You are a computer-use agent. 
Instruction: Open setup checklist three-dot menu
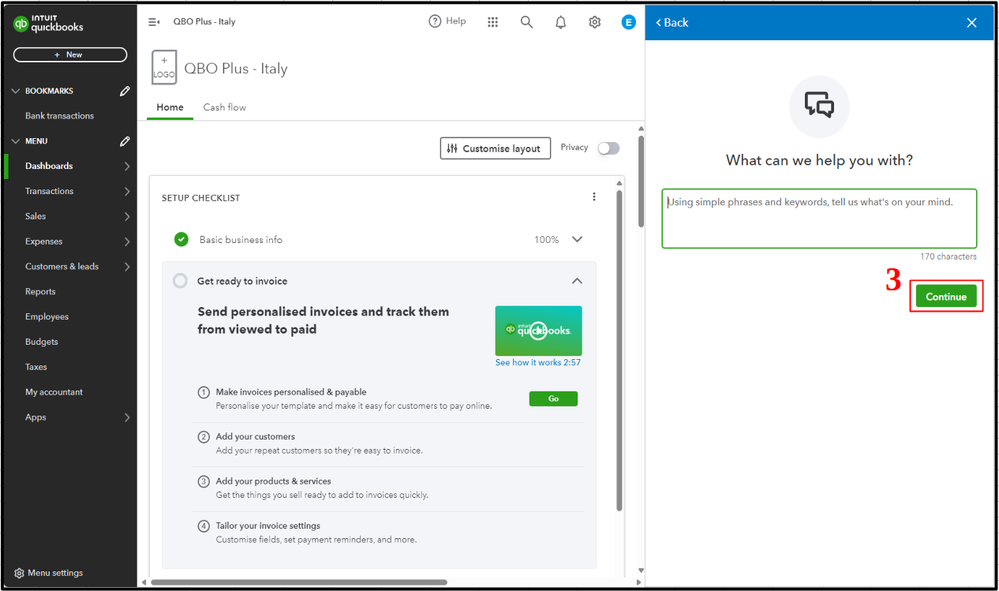click(x=594, y=197)
